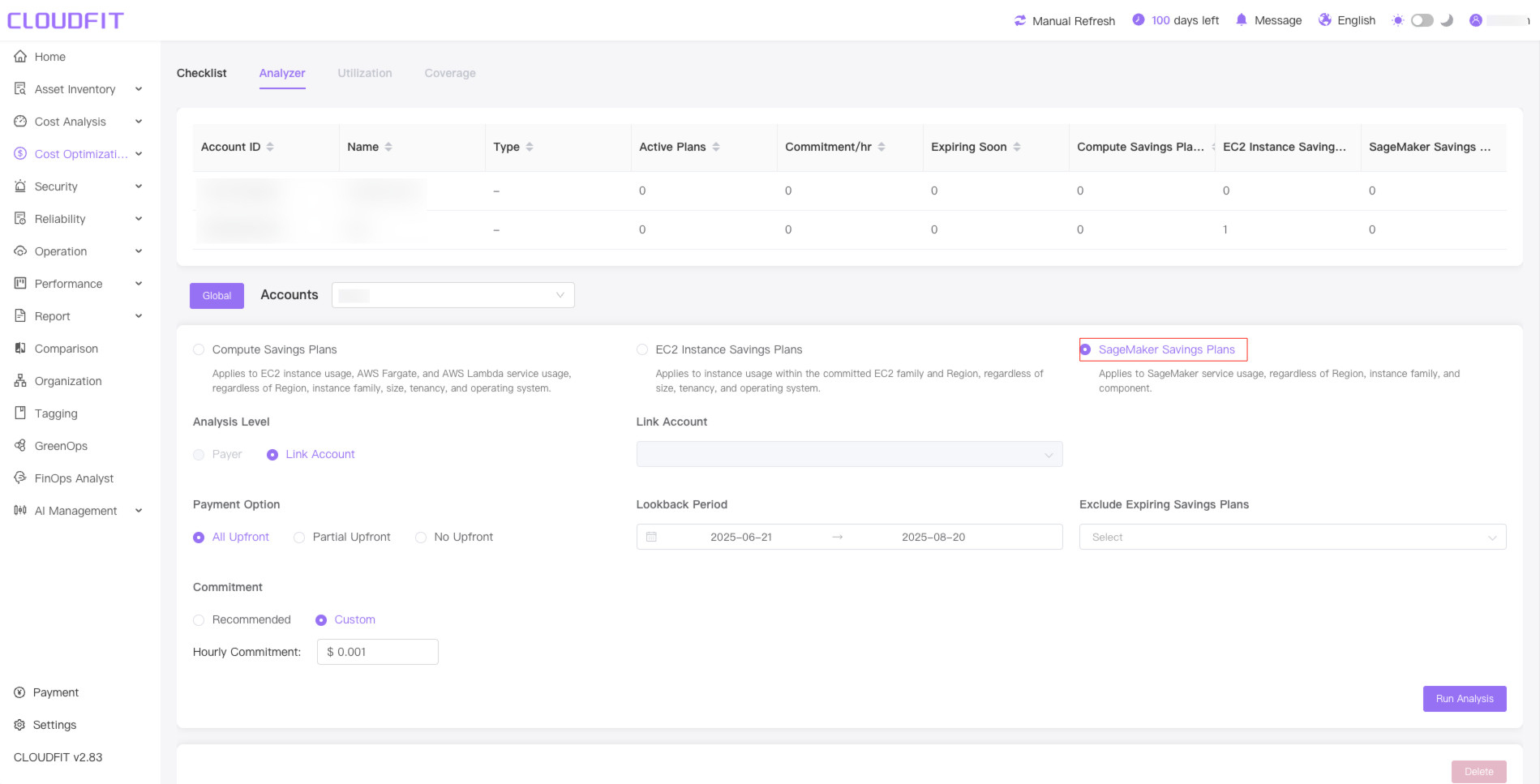This screenshot has width=1540, height=784.
Task: Click the Tagging sidebar icon
Action: pos(20,413)
